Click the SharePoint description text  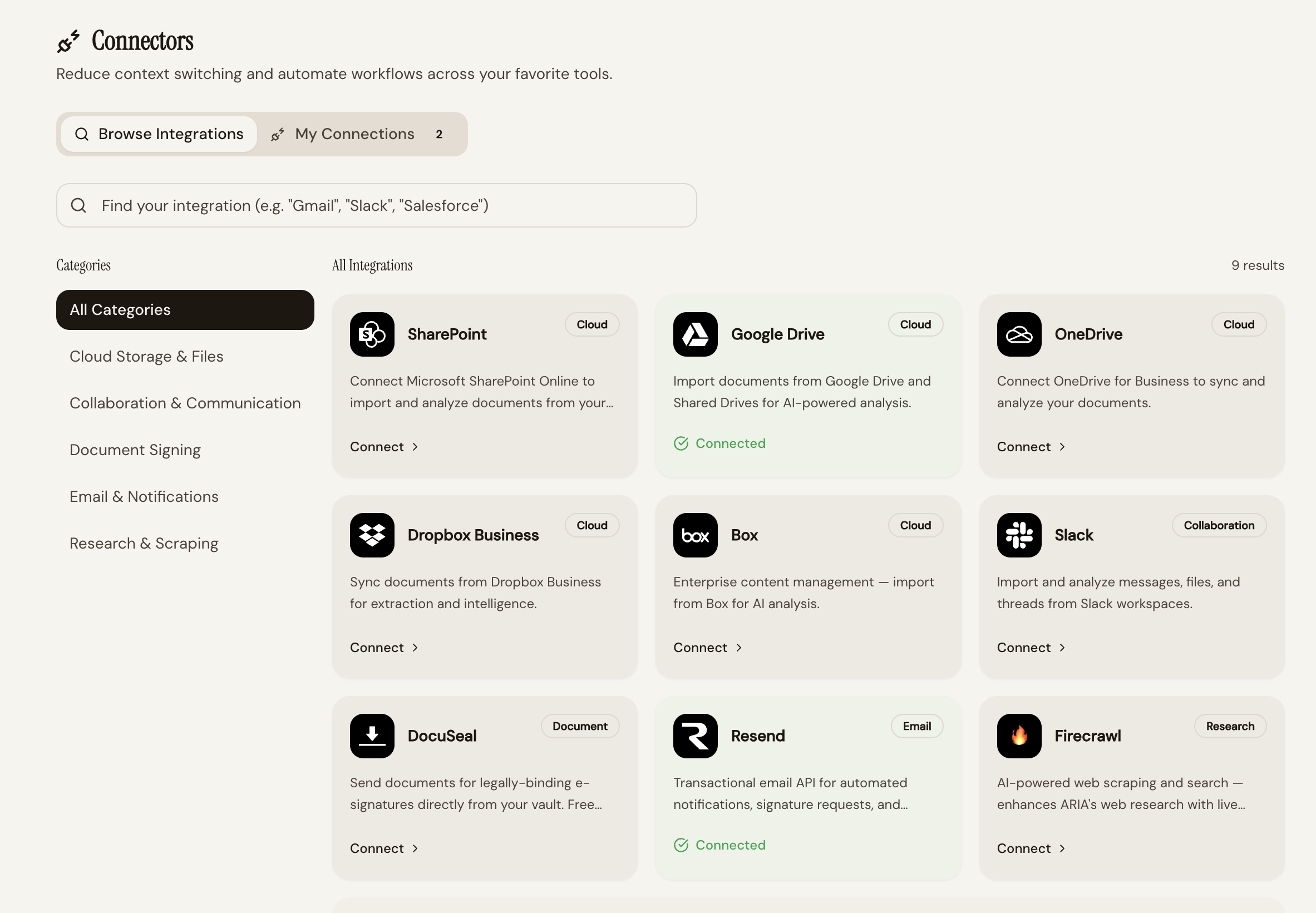(x=482, y=392)
